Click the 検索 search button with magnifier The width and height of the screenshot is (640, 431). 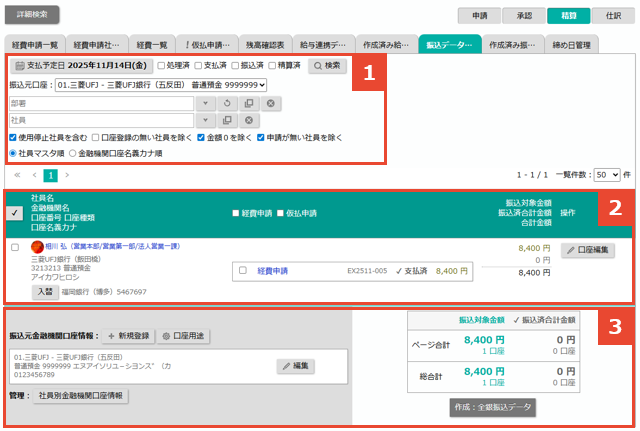pos(328,66)
